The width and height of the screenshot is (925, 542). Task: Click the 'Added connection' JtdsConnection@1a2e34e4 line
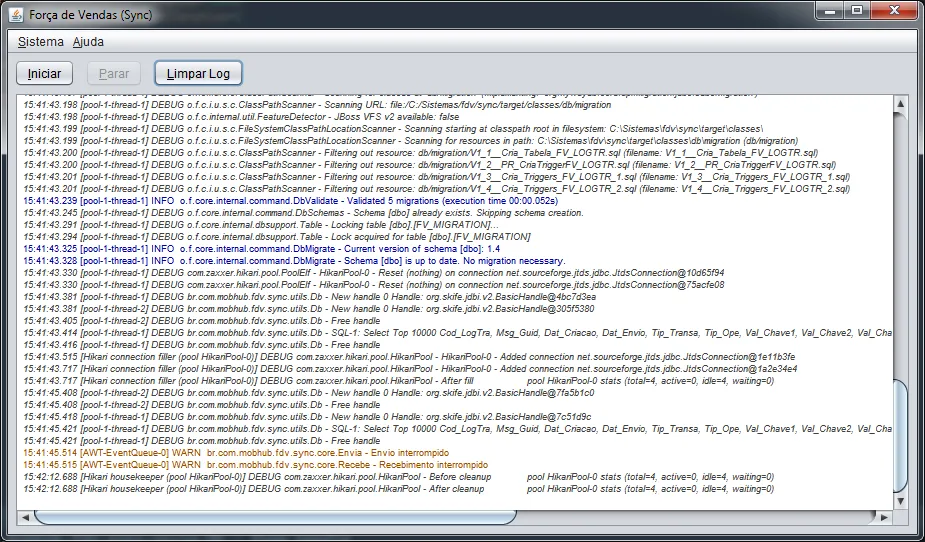coord(411,369)
